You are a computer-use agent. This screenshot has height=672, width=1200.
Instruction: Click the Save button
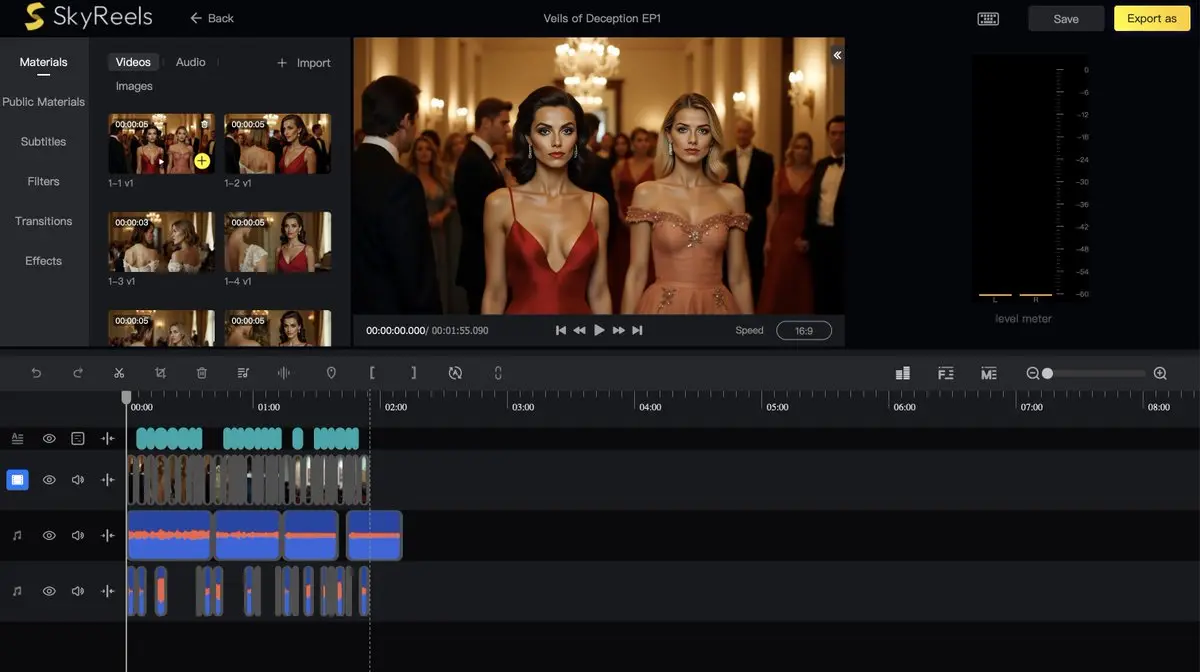click(x=1066, y=19)
